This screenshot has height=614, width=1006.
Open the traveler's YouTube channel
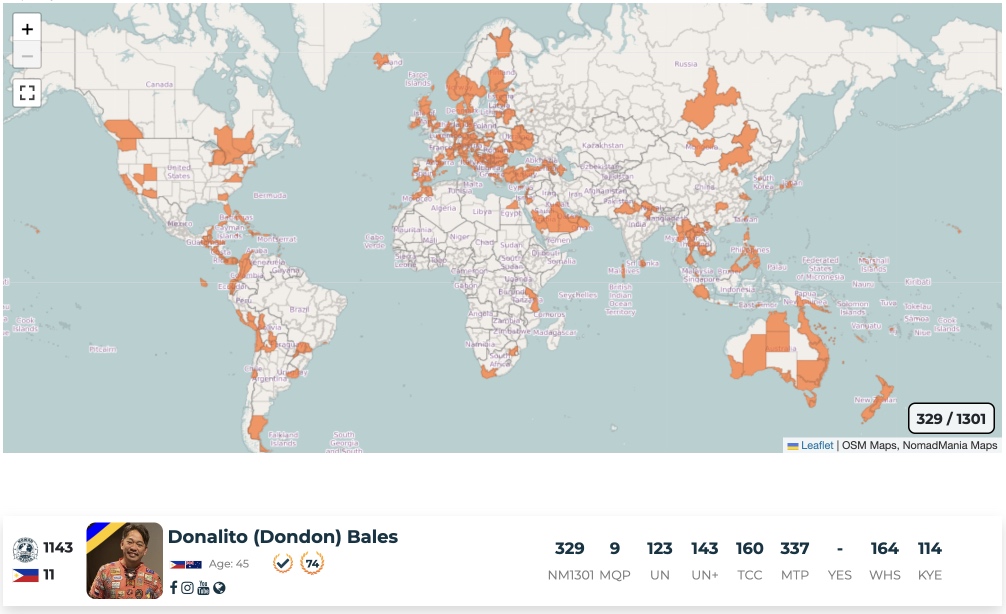[203, 588]
